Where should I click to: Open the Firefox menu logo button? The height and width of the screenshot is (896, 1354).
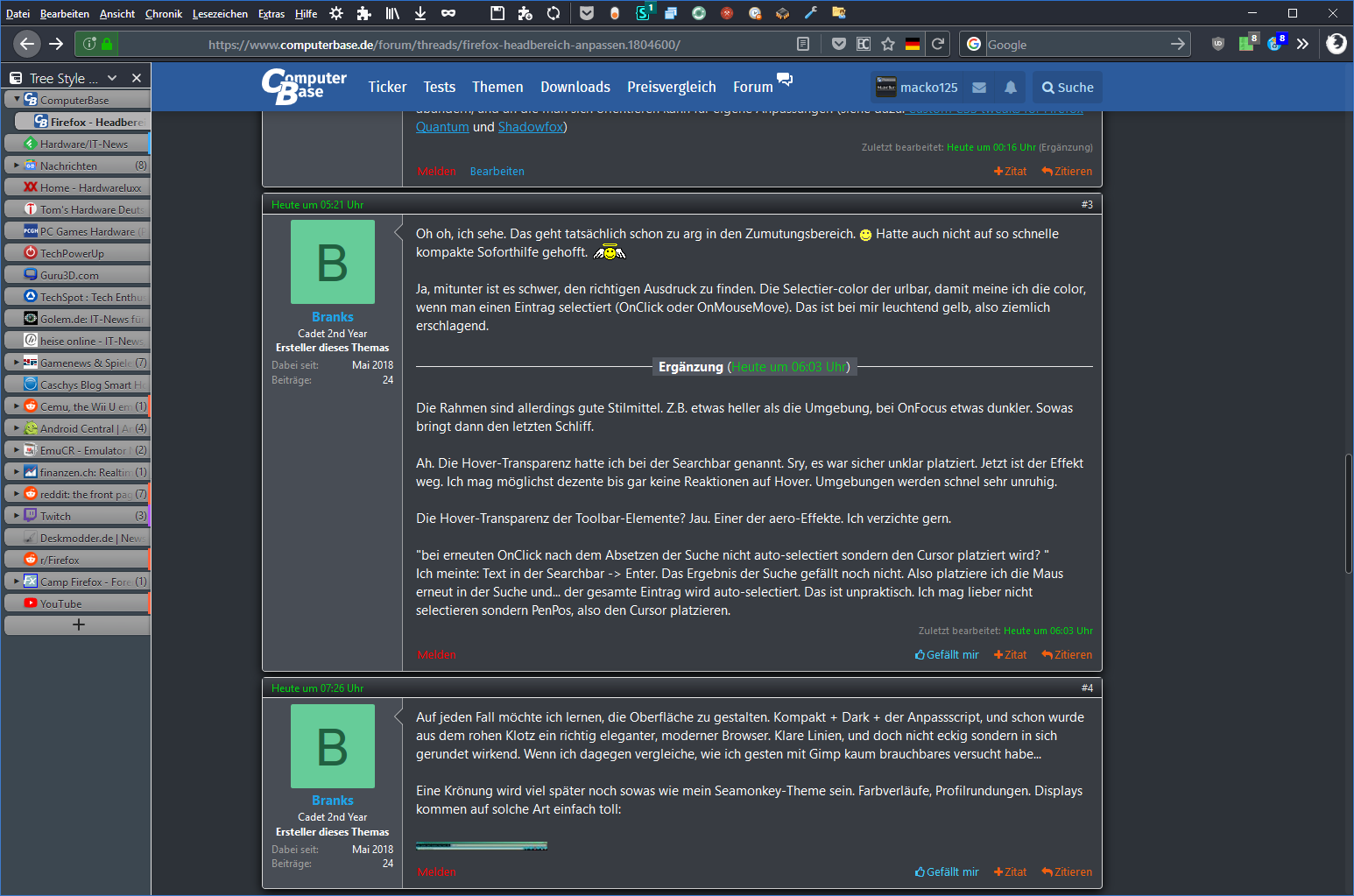(1336, 43)
